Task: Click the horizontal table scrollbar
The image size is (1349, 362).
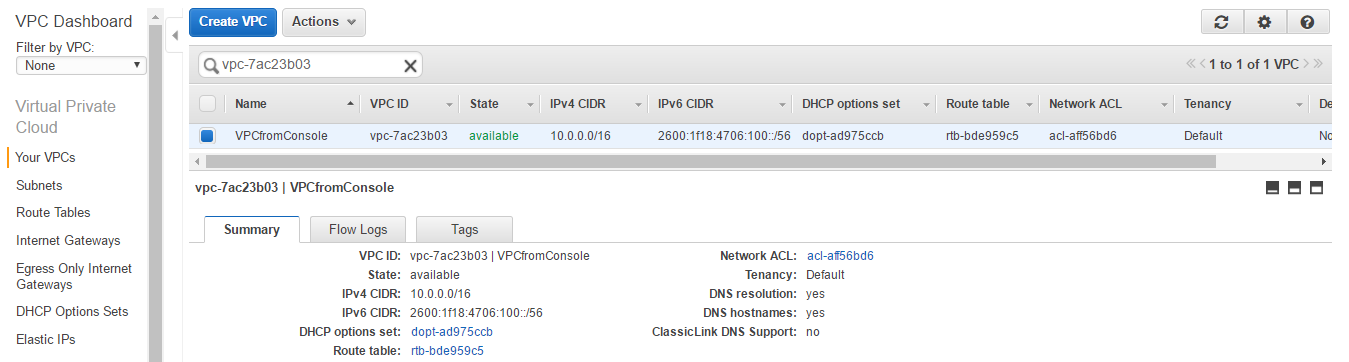Action: (x=710, y=161)
